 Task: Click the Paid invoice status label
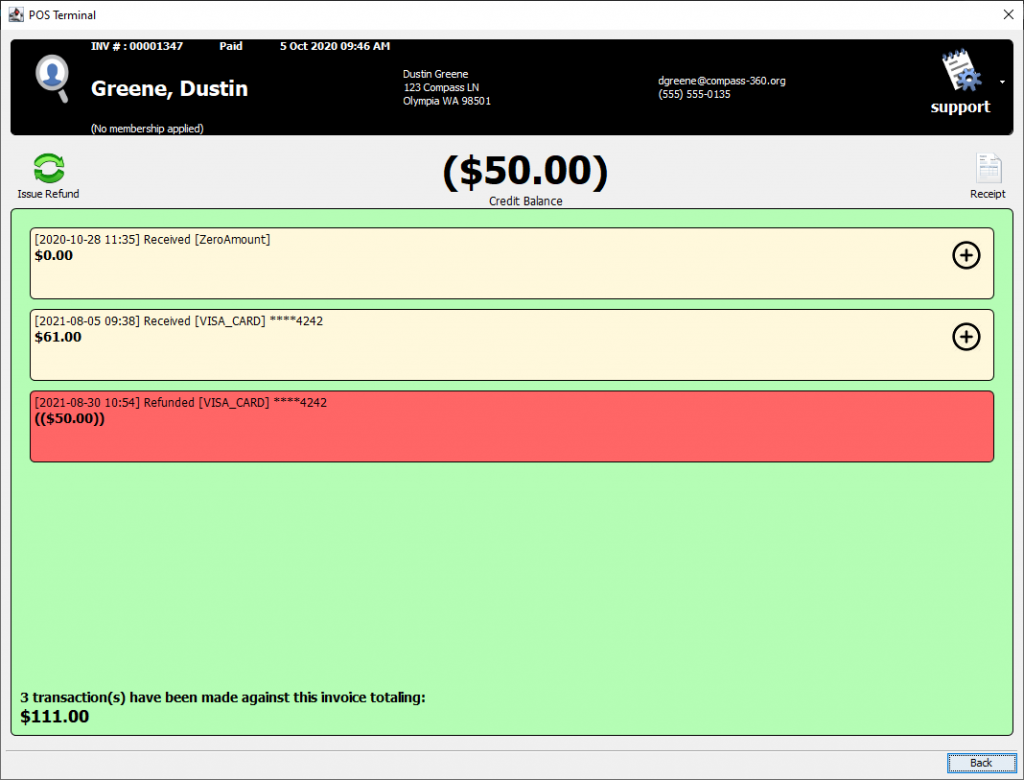[x=231, y=46]
